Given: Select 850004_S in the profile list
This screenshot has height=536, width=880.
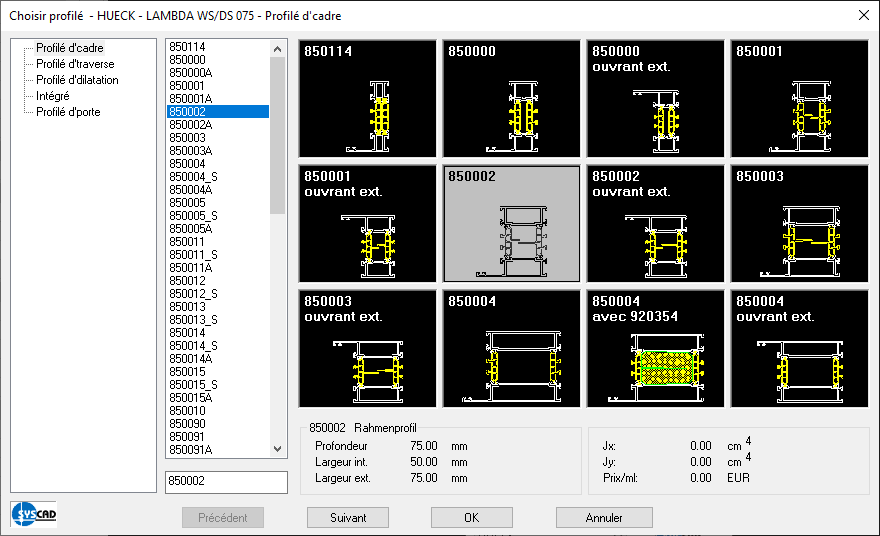Looking at the screenshot, I should tap(218, 177).
